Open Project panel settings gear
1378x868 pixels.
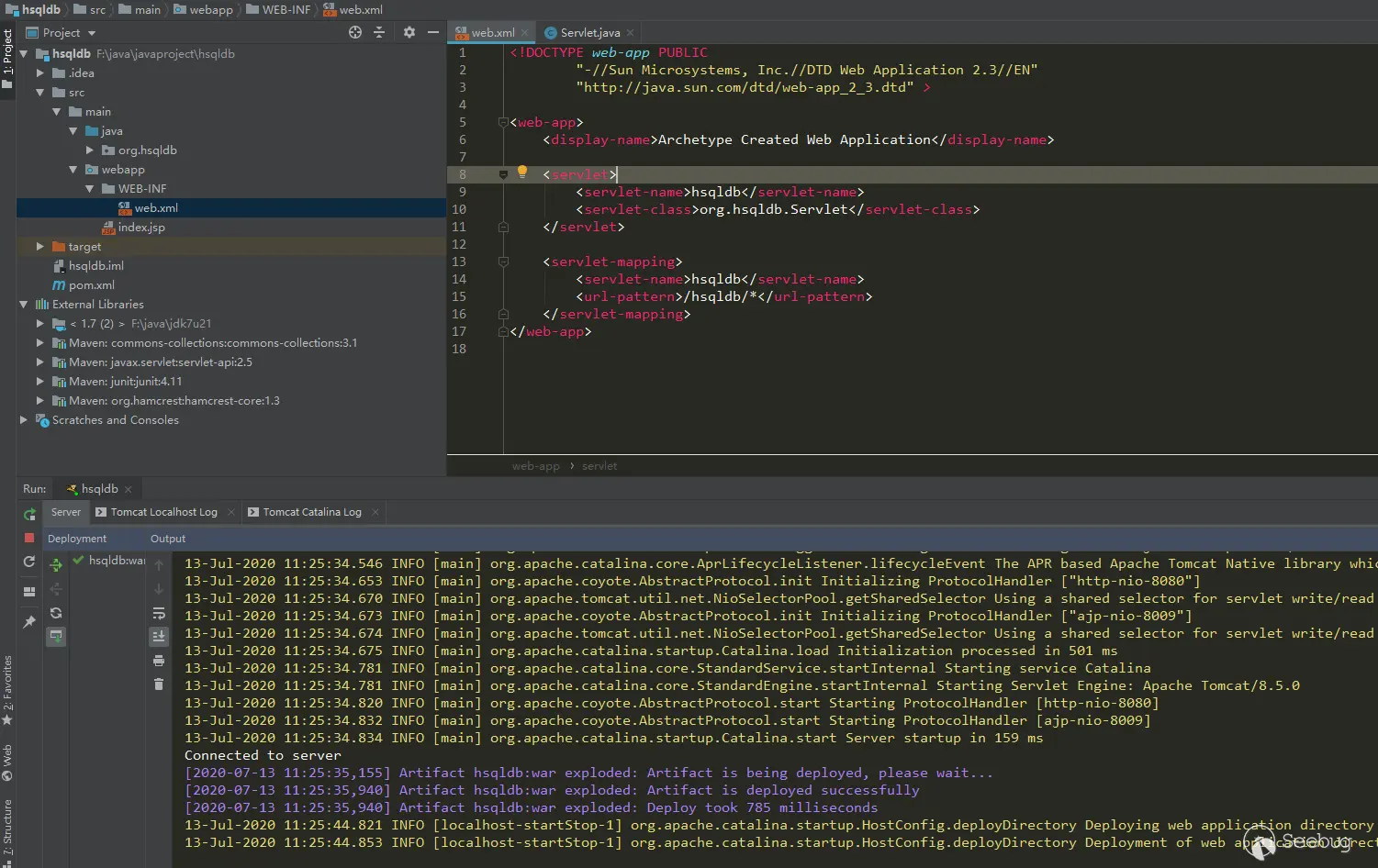(x=409, y=32)
